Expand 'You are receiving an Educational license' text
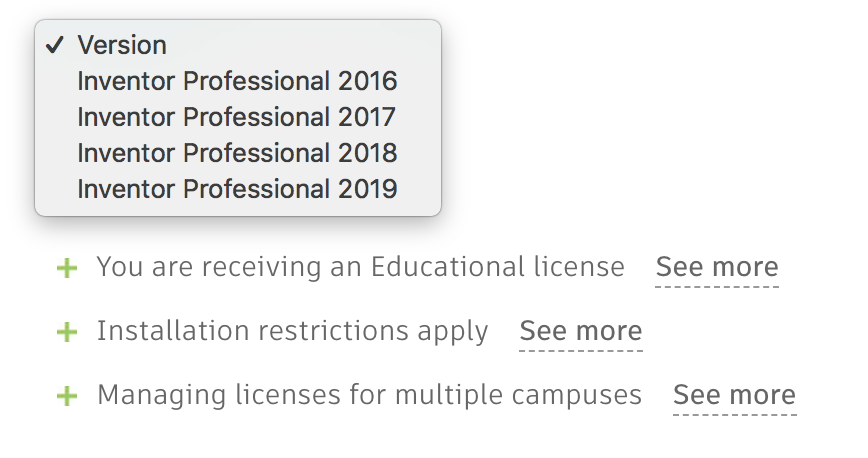 [x=360, y=268]
